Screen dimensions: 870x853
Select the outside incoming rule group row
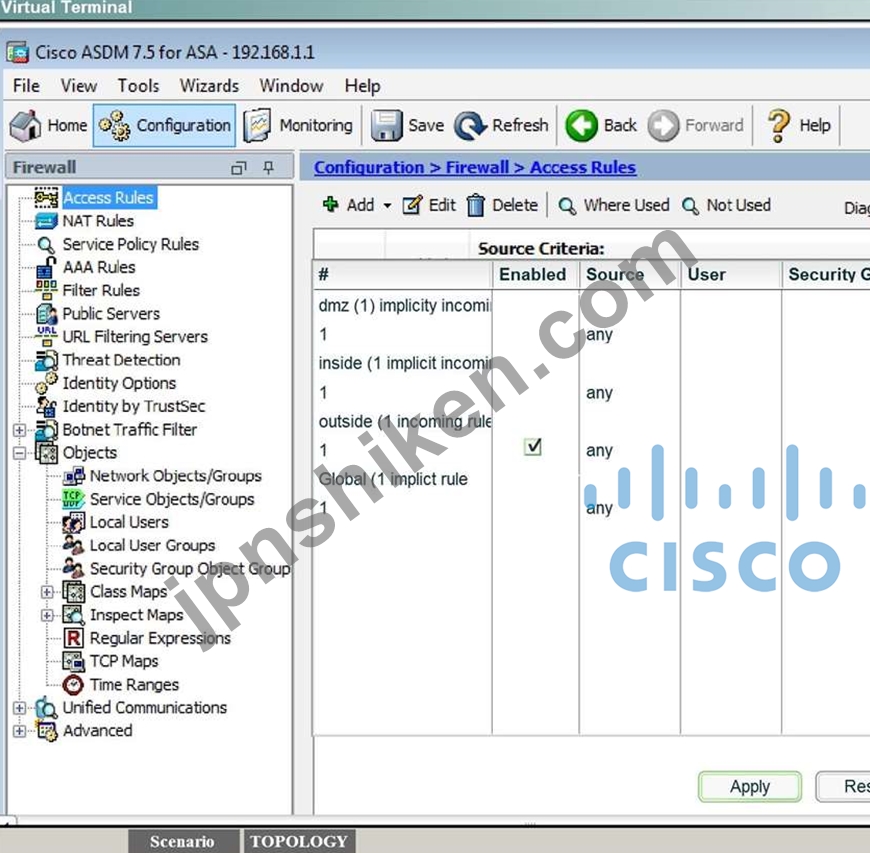pos(404,421)
